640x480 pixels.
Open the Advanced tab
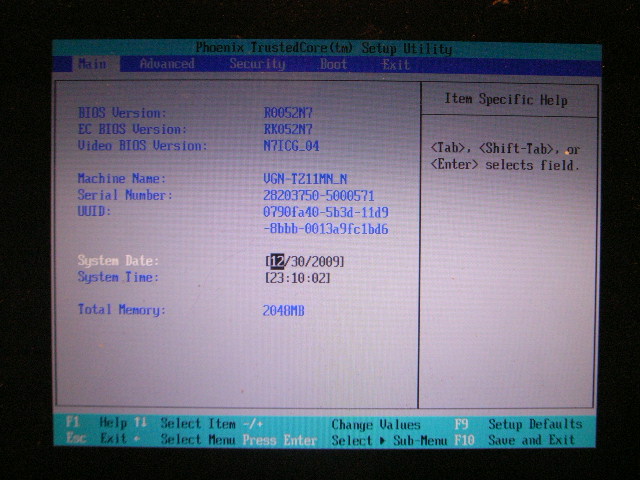167,64
